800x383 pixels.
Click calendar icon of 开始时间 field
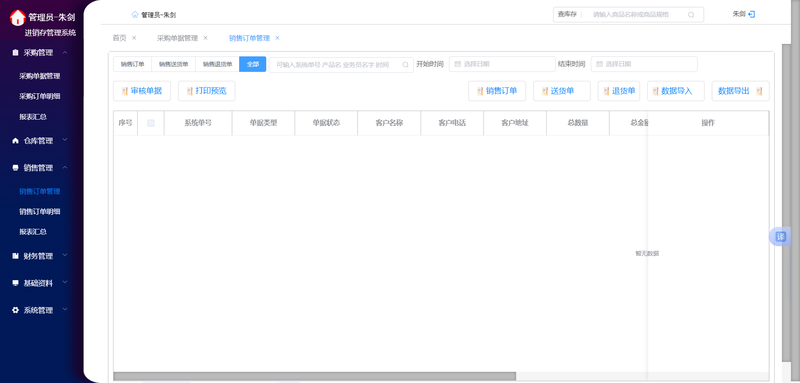tap(457, 64)
